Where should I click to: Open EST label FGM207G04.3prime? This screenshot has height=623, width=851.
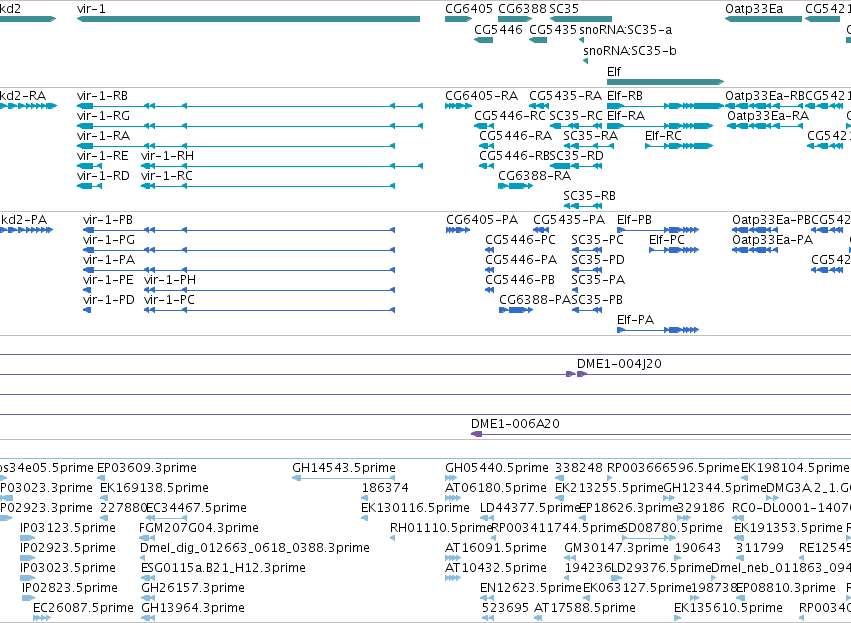[199, 528]
